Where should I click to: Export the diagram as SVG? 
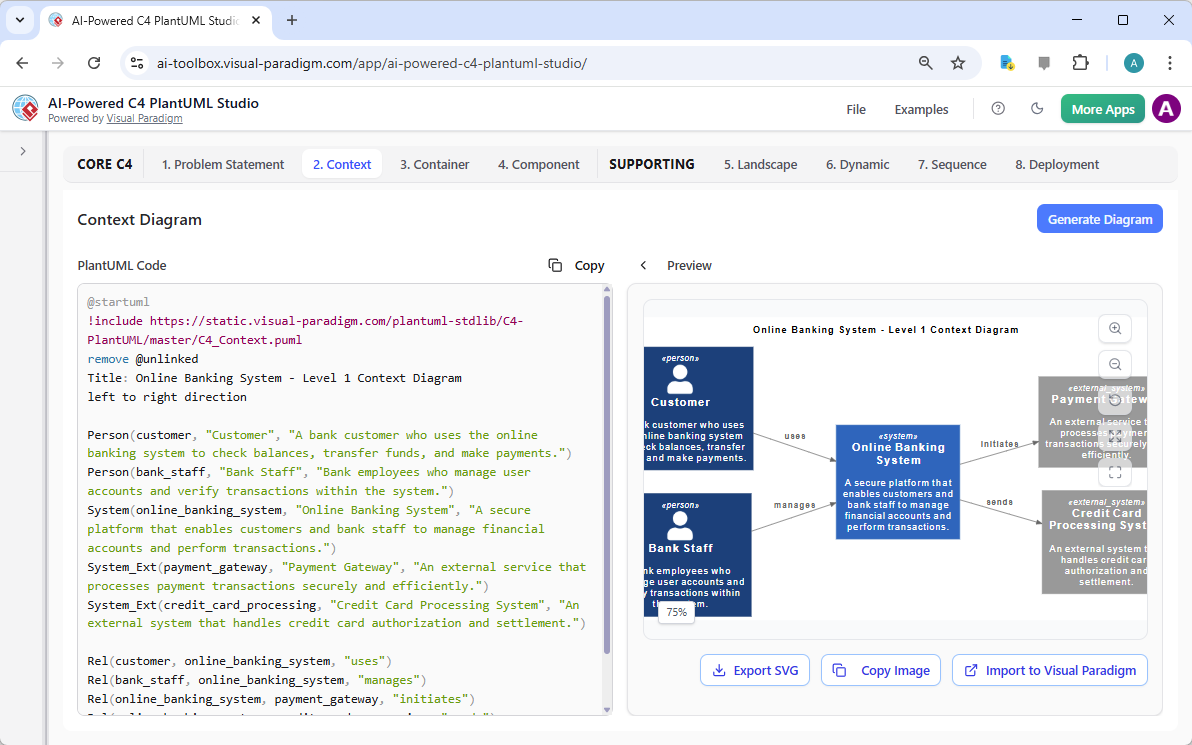click(755, 670)
